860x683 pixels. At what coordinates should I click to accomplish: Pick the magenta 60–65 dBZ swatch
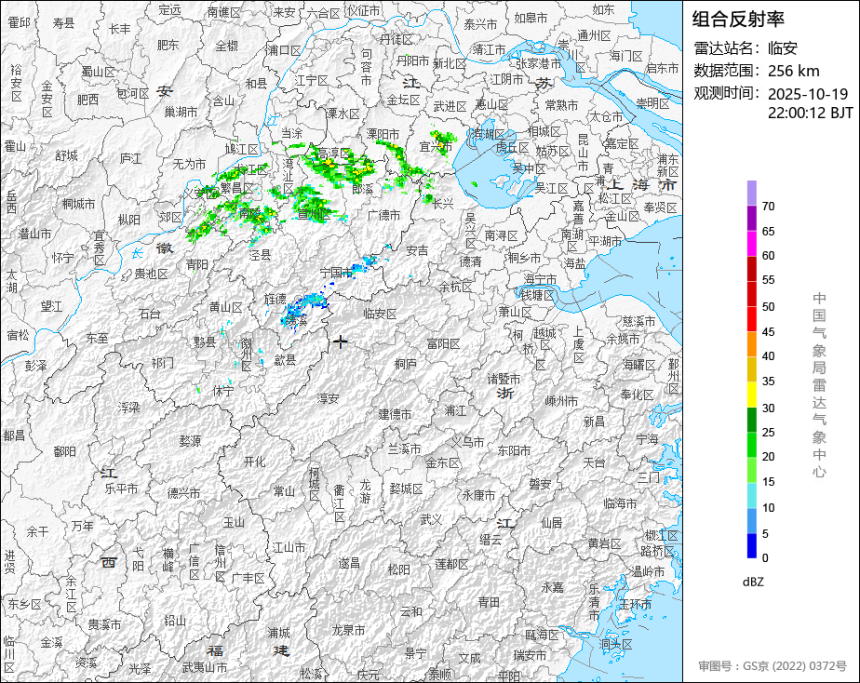[x=751, y=243]
